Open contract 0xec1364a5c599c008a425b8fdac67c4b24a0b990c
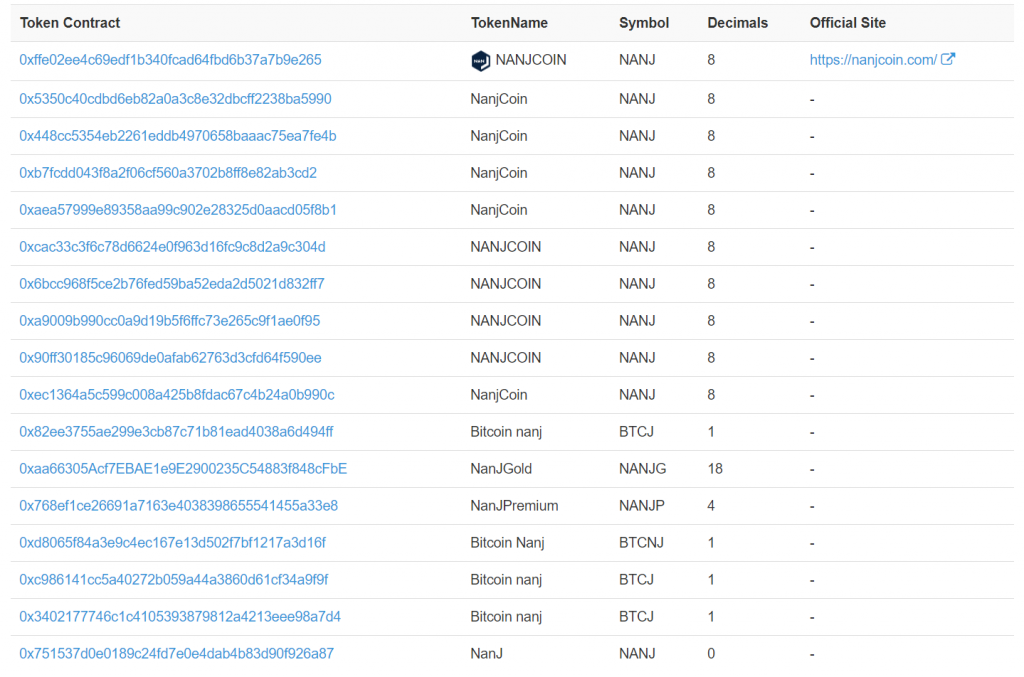Viewport: 1024px width, 677px height. pos(177,395)
